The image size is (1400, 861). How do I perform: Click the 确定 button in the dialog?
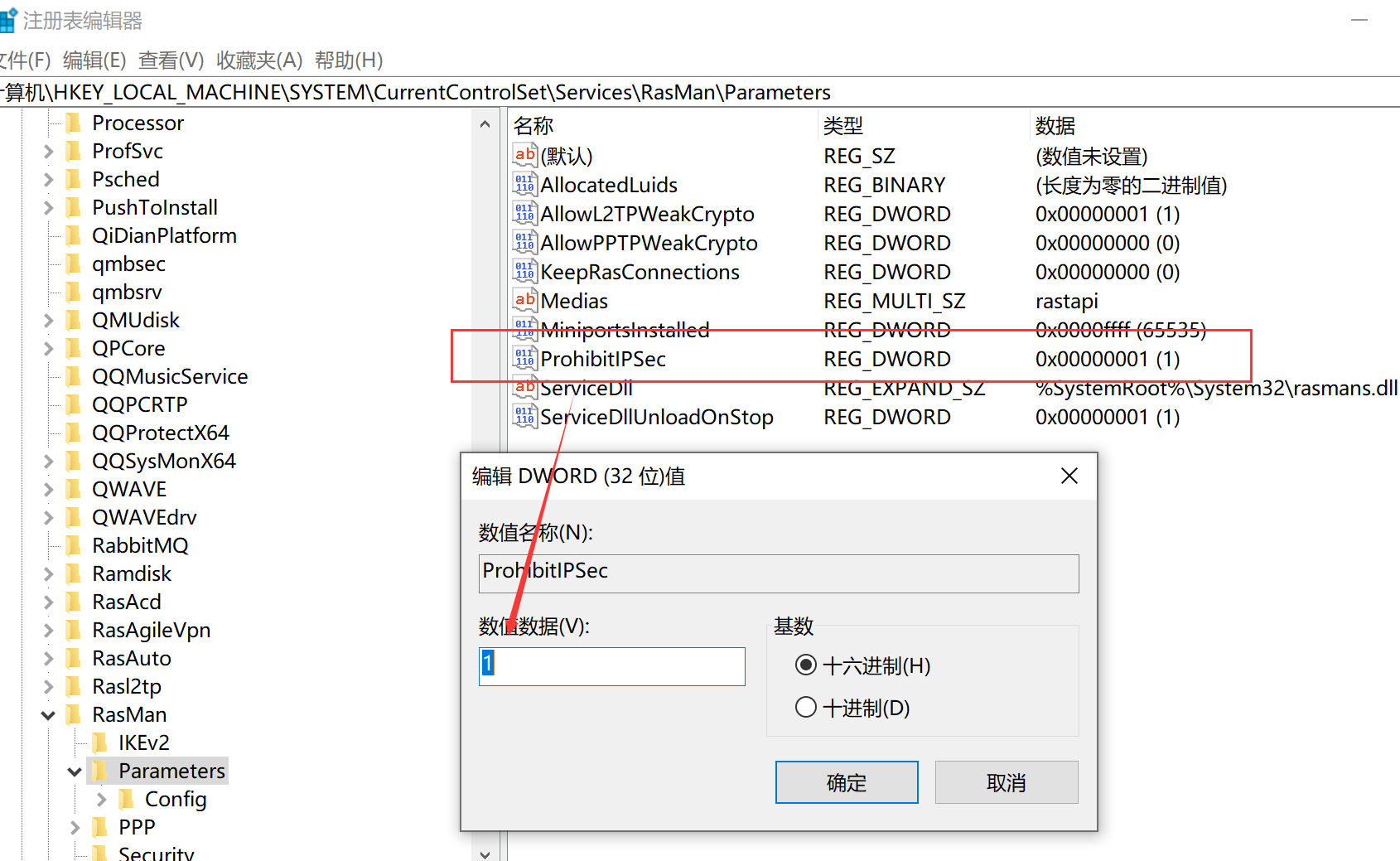tap(847, 782)
